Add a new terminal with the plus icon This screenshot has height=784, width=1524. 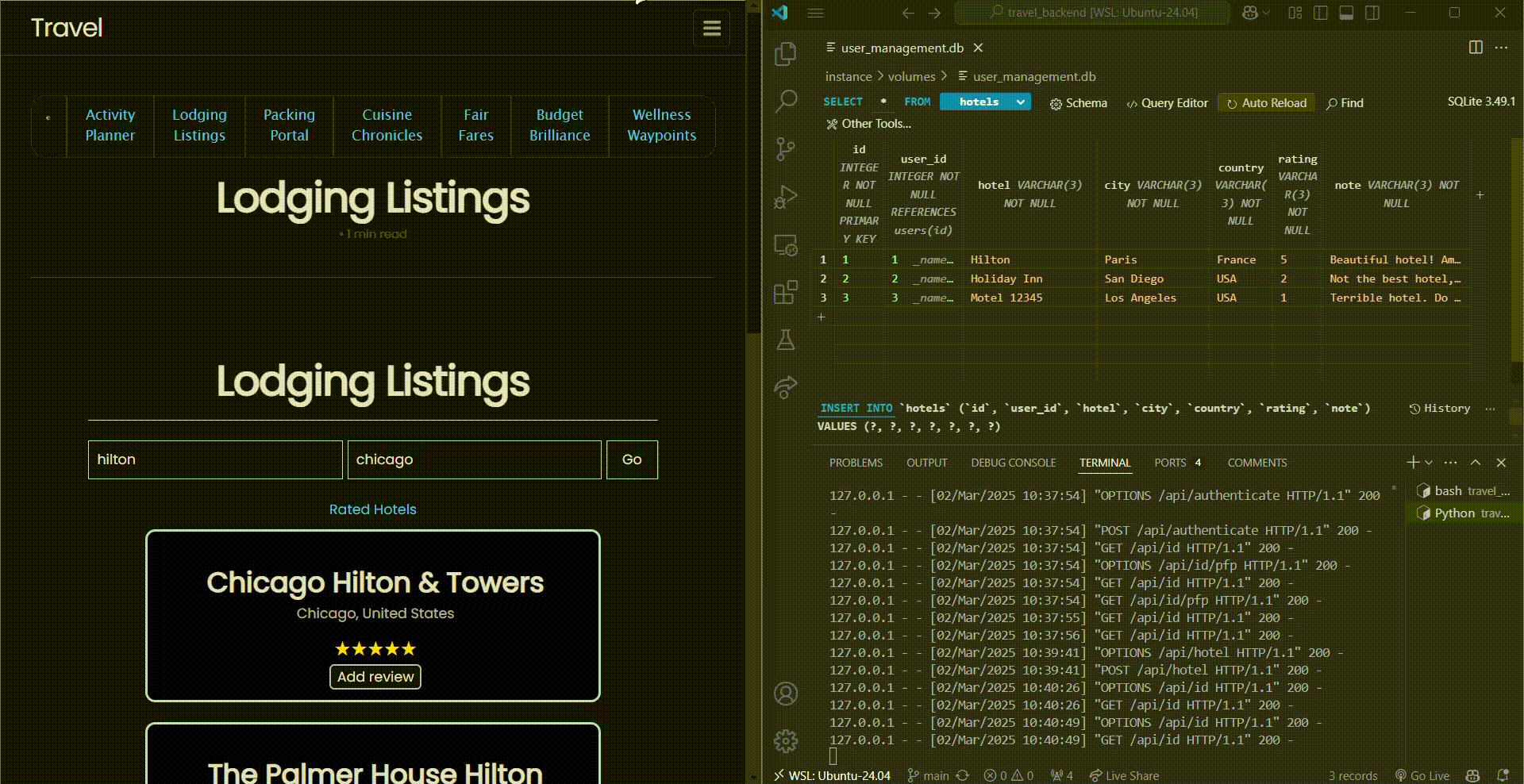click(x=1412, y=462)
